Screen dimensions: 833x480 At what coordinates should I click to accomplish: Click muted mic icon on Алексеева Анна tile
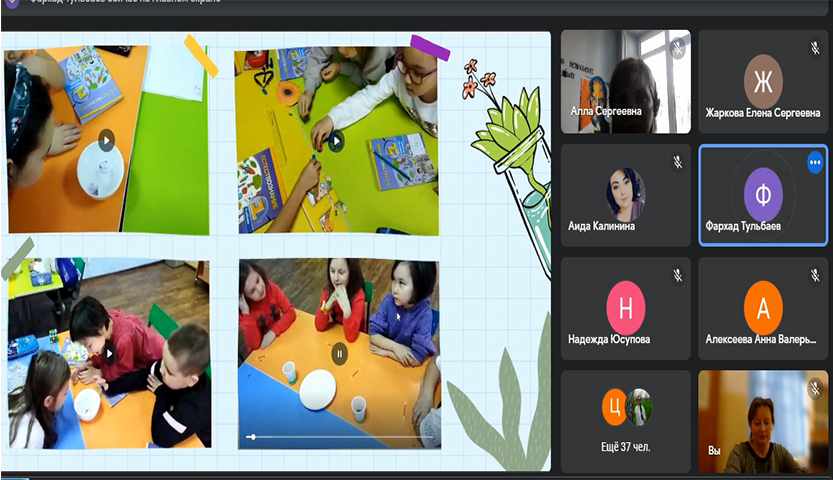pos(815,274)
